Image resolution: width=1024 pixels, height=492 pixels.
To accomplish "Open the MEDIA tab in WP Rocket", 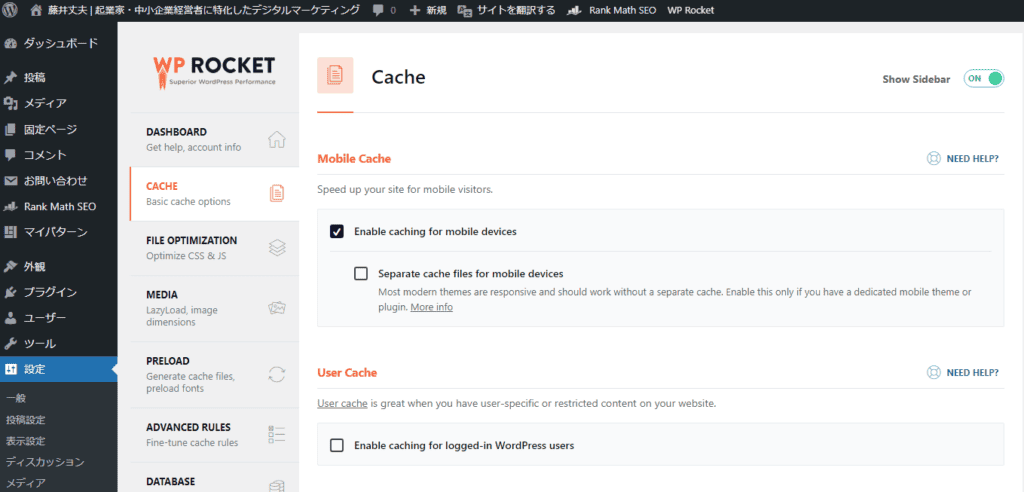I will point(214,308).
